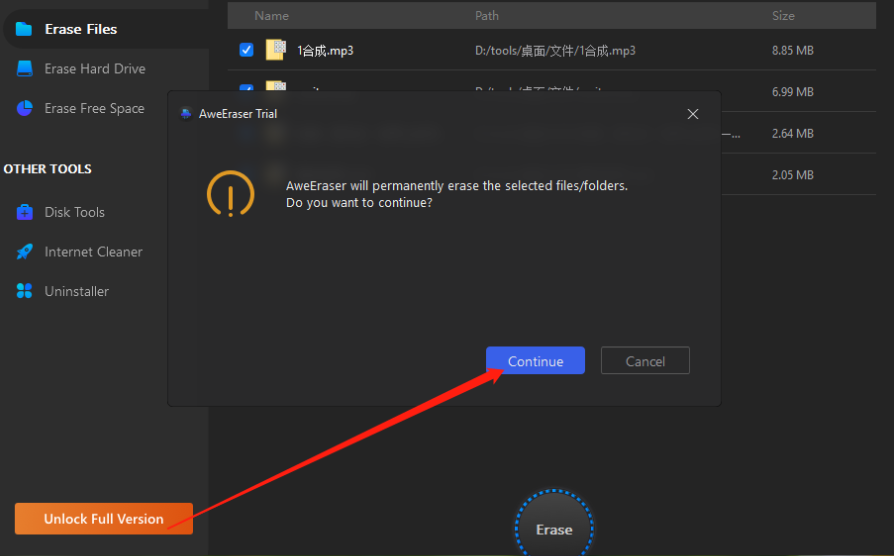Click the 1合成.mp3 file type icon
The height and width of the screenshot is (556, 894).
276,50
